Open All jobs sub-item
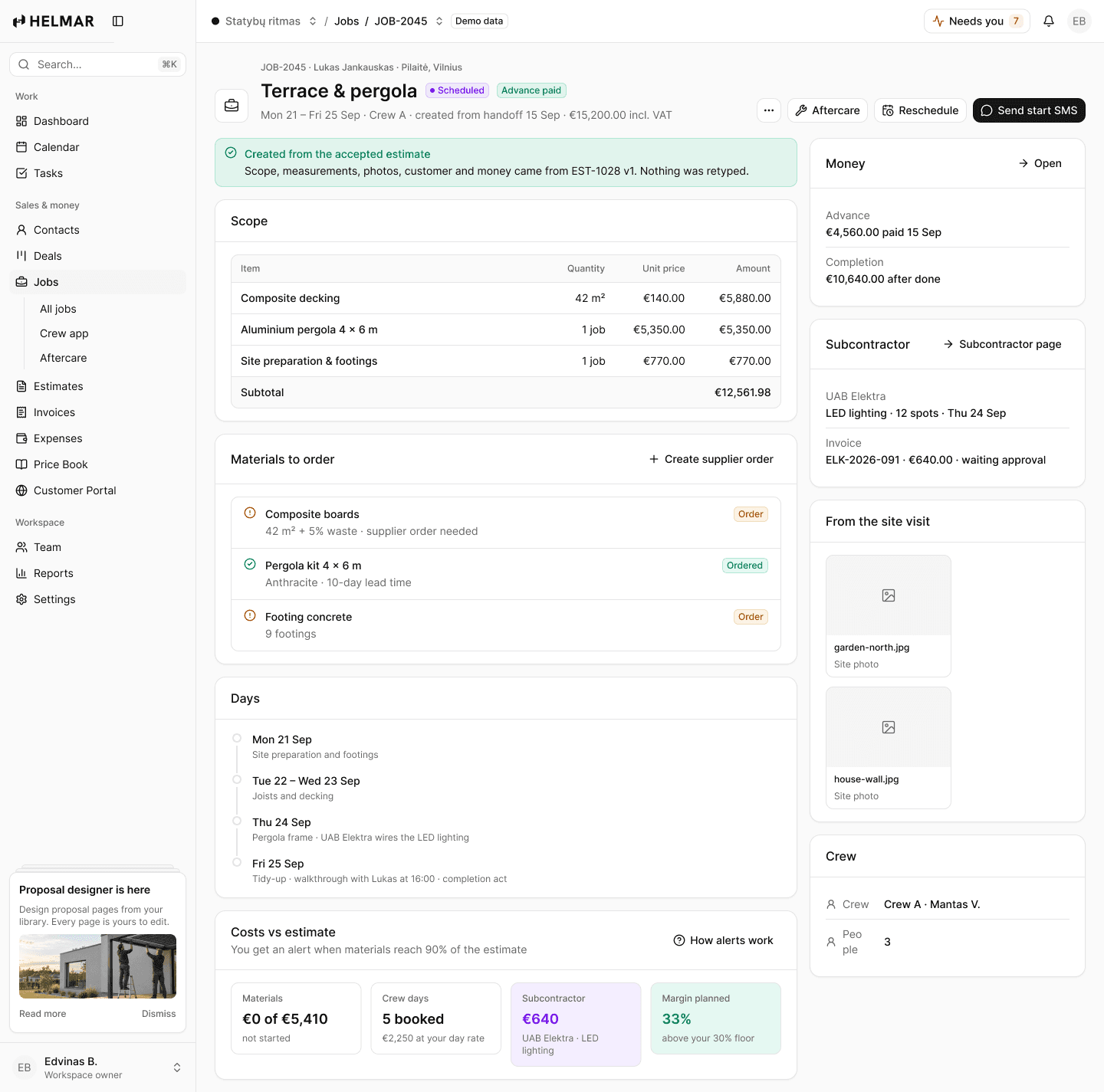Image resolution: width=1104 pixels, height=1092 pixels. click(x=108, y=309)
